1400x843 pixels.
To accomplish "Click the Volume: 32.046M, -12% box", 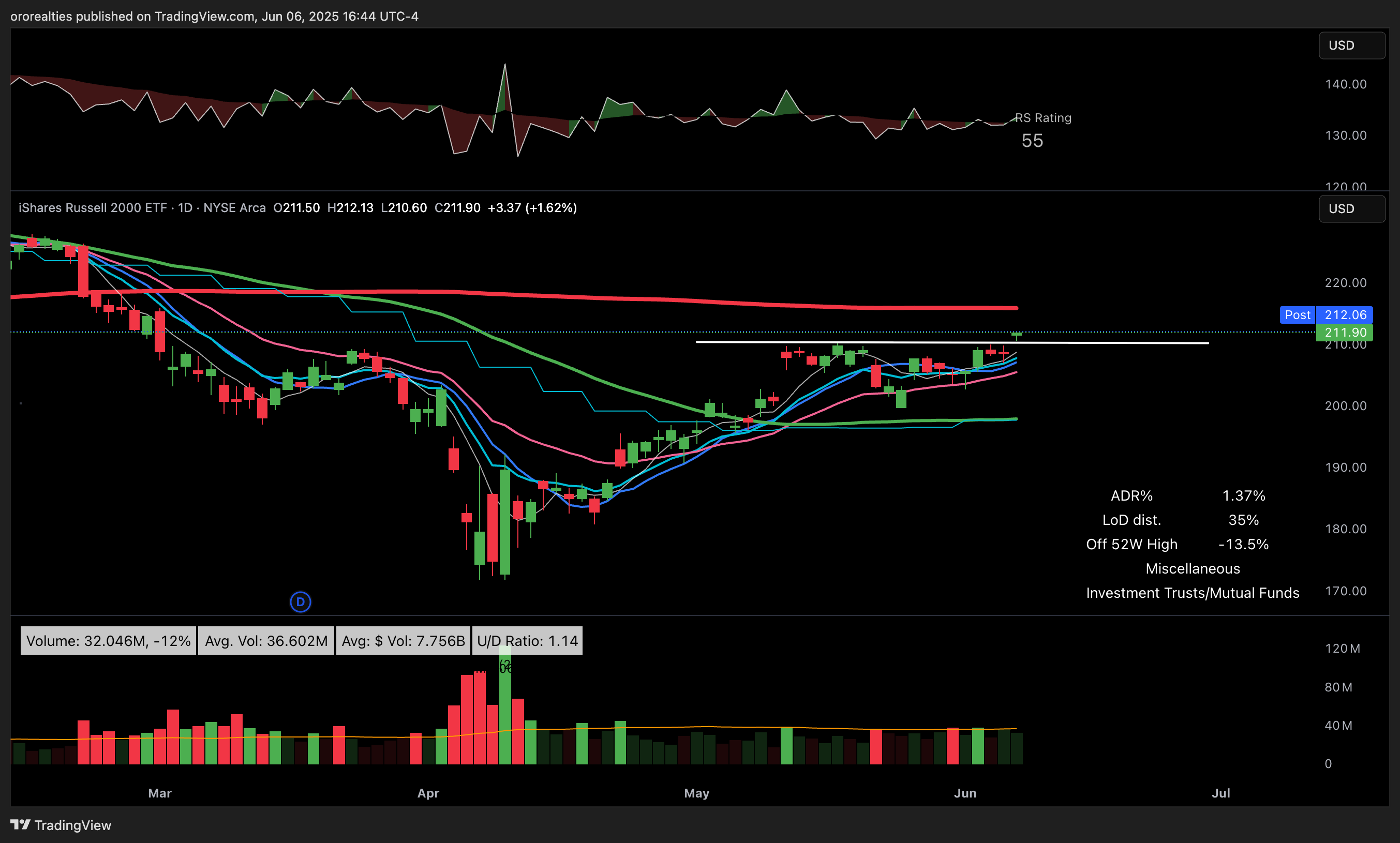I will [109, 641].
